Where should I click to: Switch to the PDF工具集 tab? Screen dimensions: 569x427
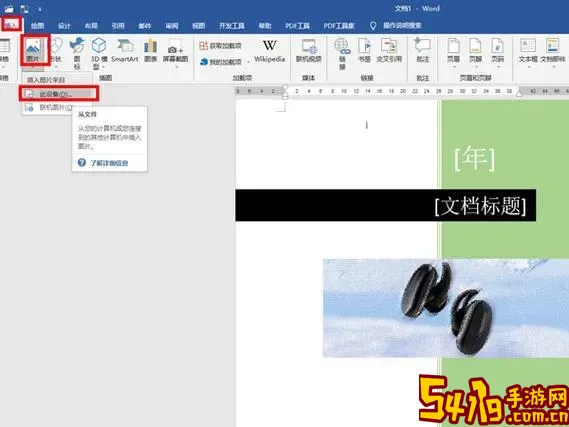tap(339, 26)
